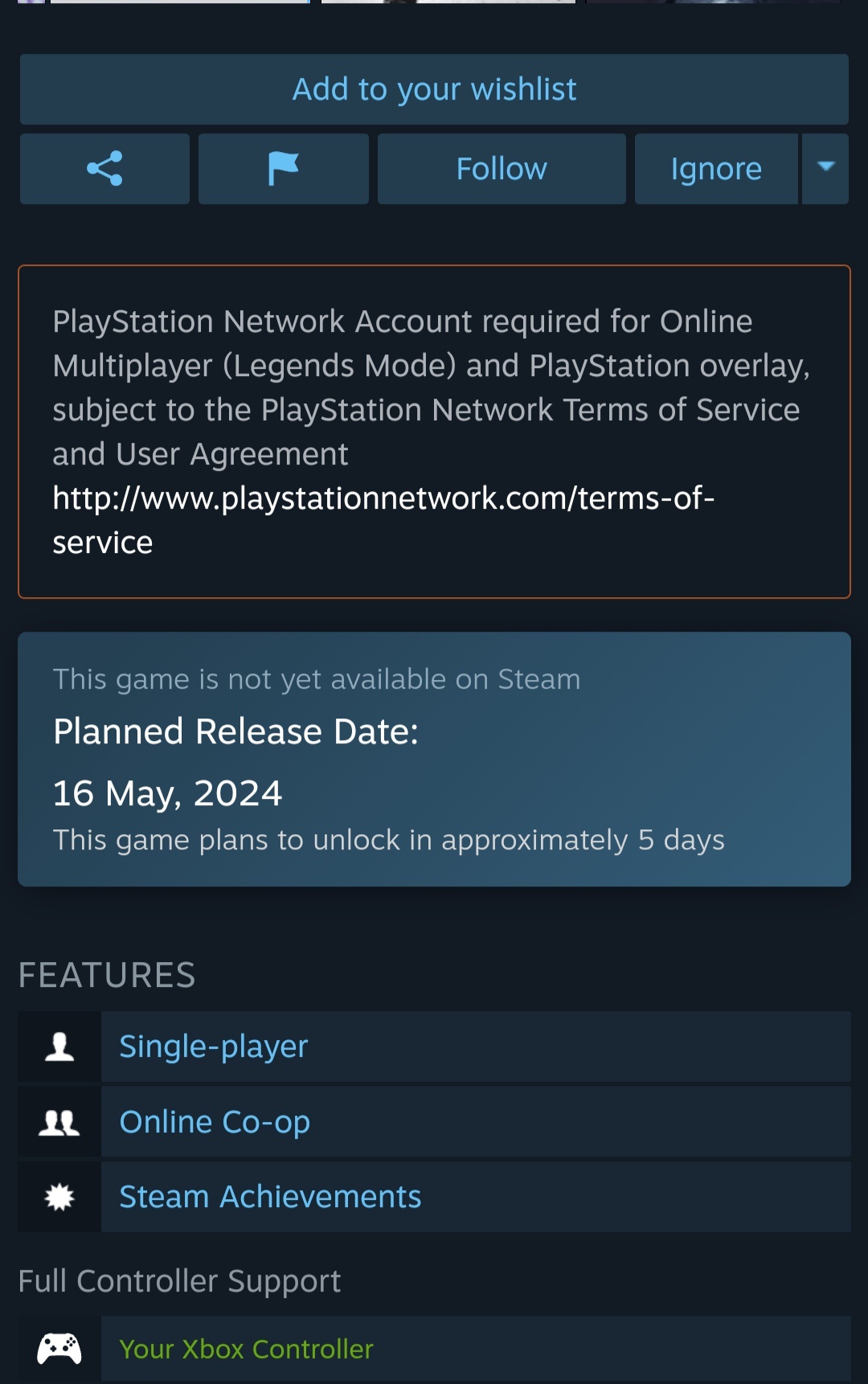
Task: Click the 16 May, 2024 release date
Action: pos(167,793)
